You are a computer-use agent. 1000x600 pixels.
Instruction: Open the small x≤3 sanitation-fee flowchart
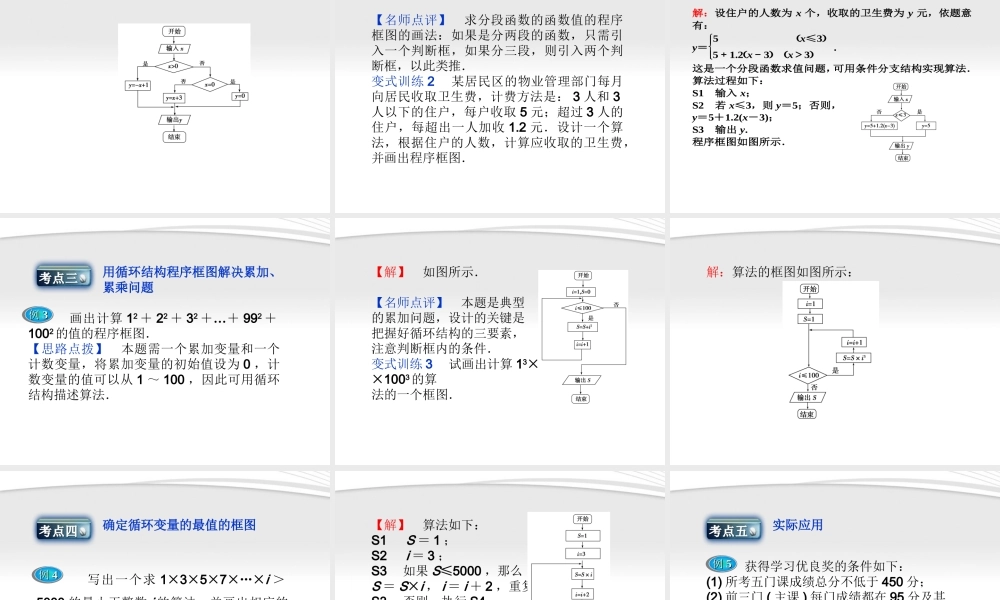(x=900, y=122)
